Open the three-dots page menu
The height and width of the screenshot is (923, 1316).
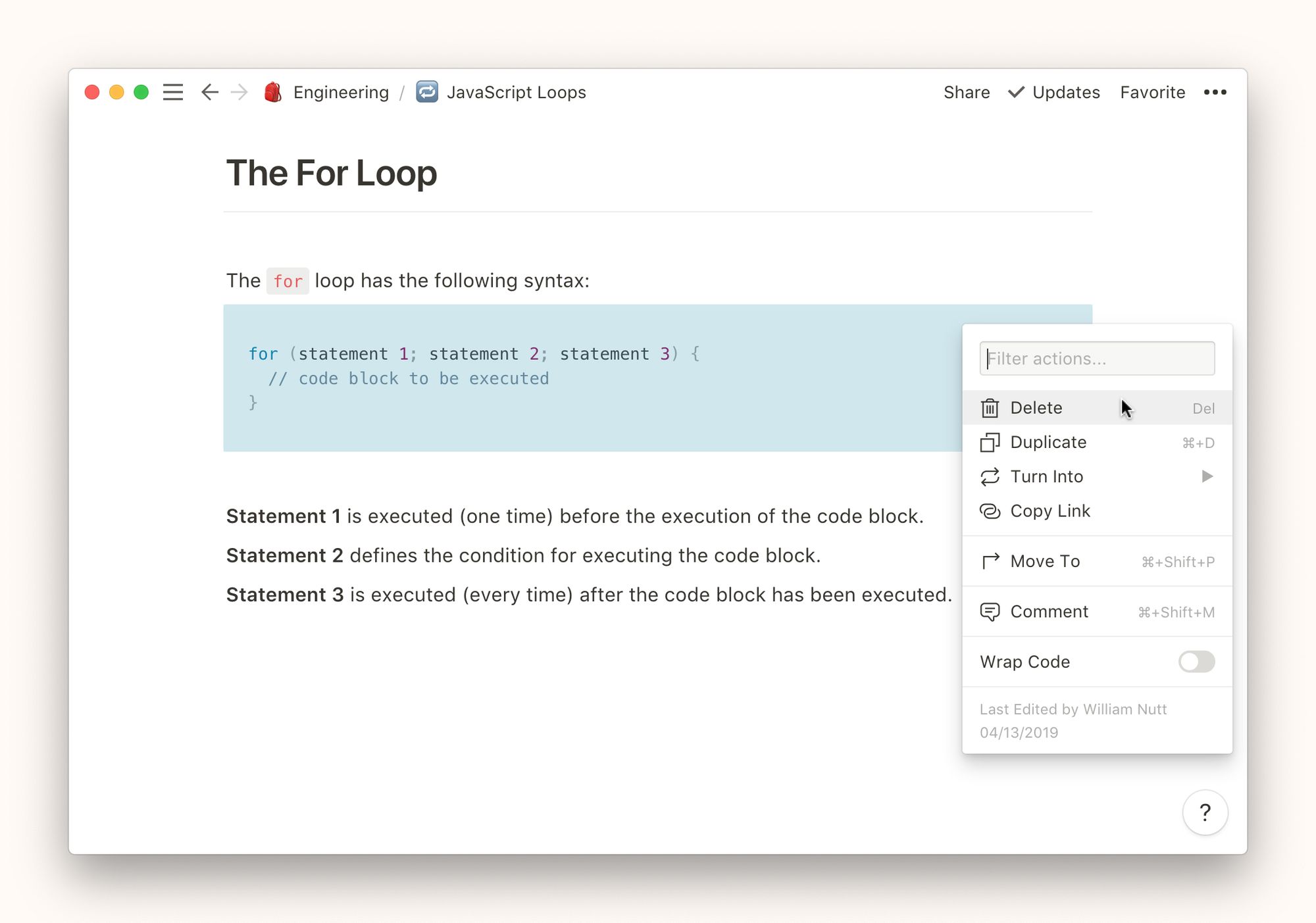point(1215,92)
